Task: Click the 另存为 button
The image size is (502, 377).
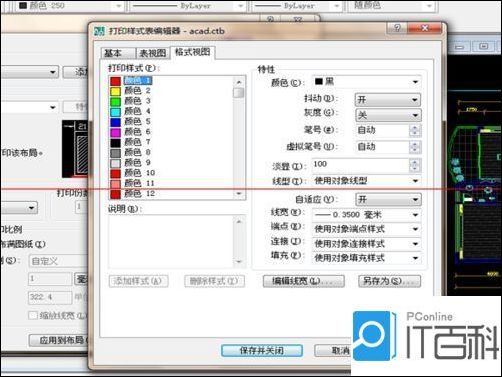Action: [x=389, y=281]
